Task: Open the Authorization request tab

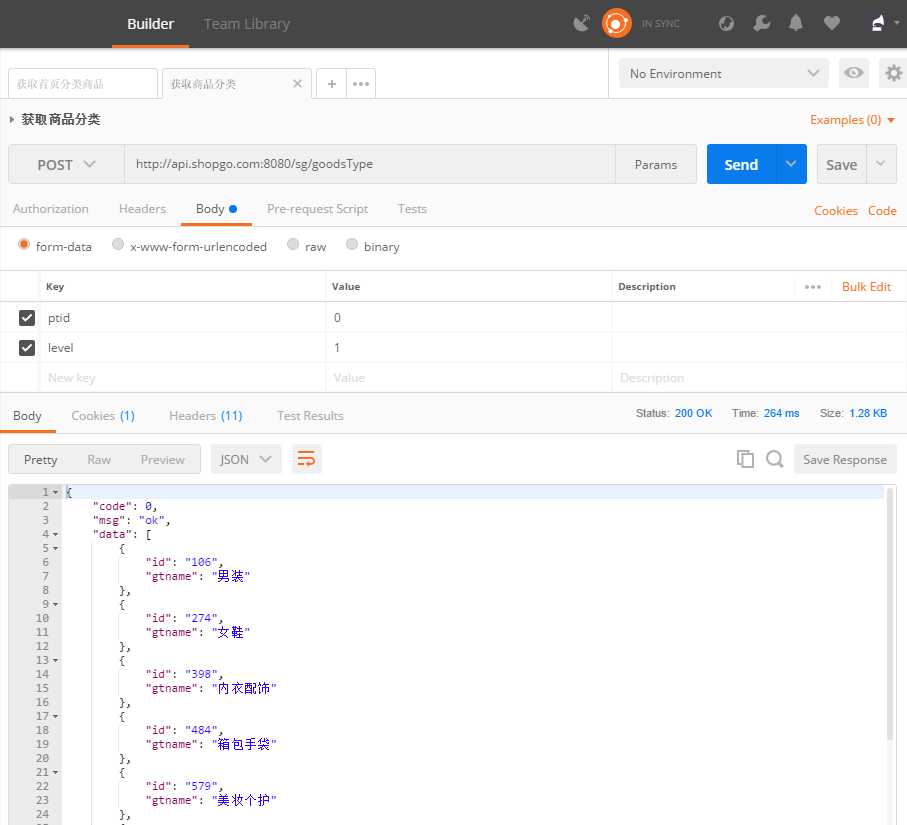Action: [x=51, y=209]
